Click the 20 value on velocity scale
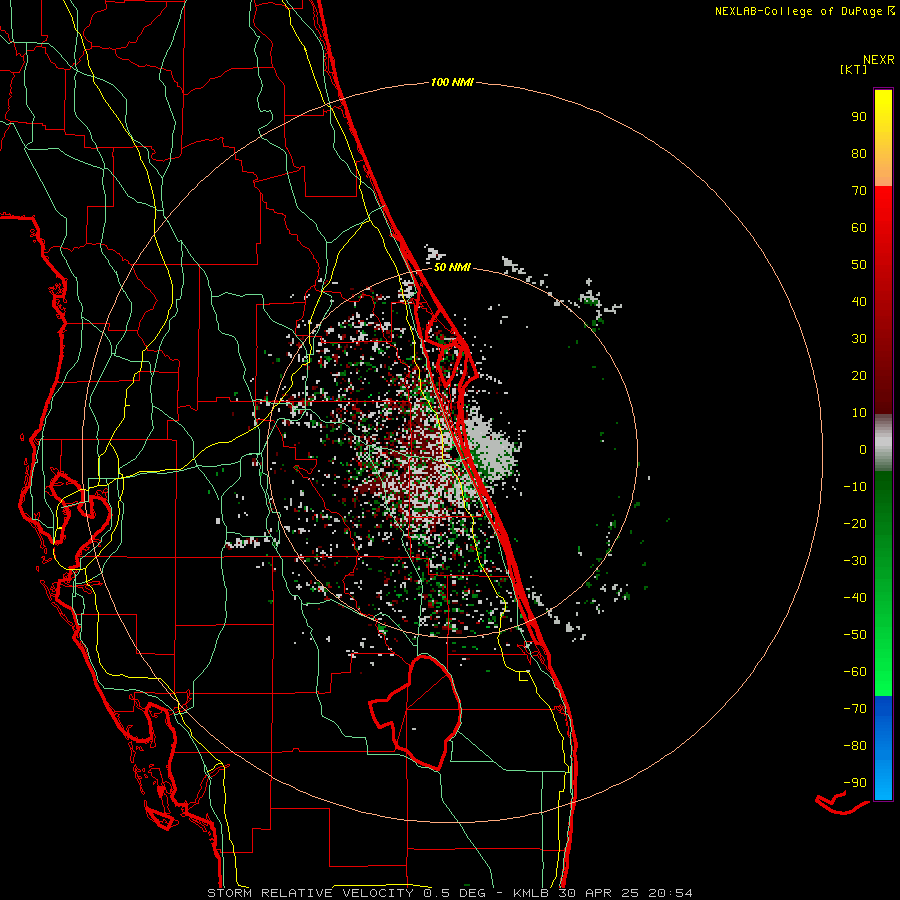Screen dimensions: 900x900 (859, 375)
